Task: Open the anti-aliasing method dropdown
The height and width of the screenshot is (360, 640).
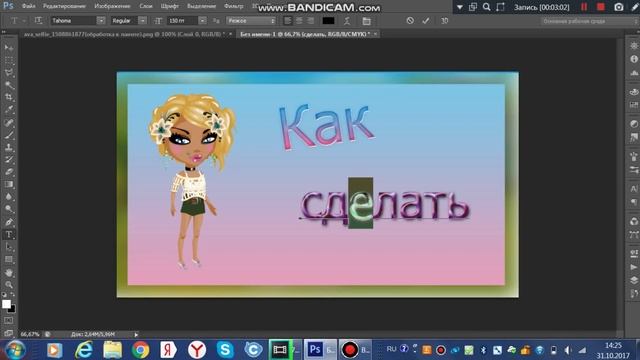Action: pos(251,20)
